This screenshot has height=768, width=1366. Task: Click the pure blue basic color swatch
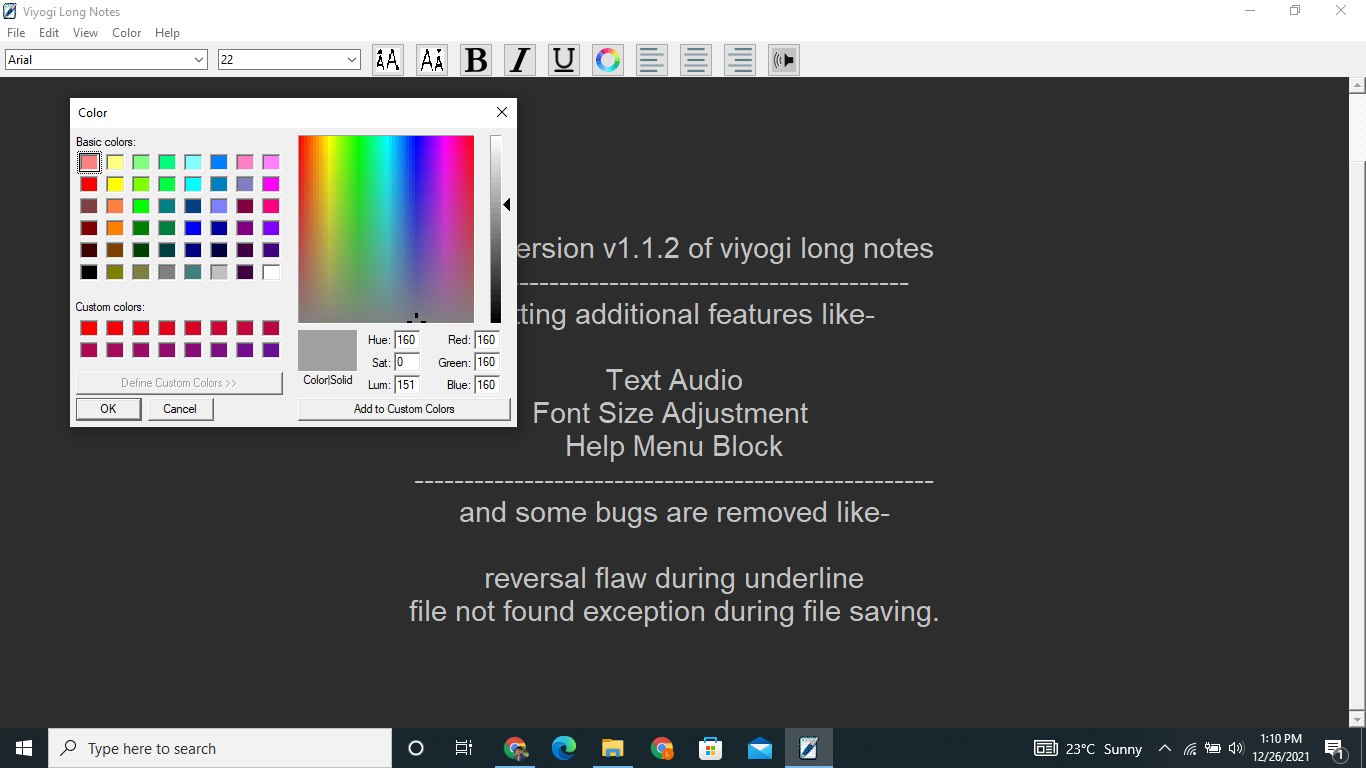(x=193, y=228)
